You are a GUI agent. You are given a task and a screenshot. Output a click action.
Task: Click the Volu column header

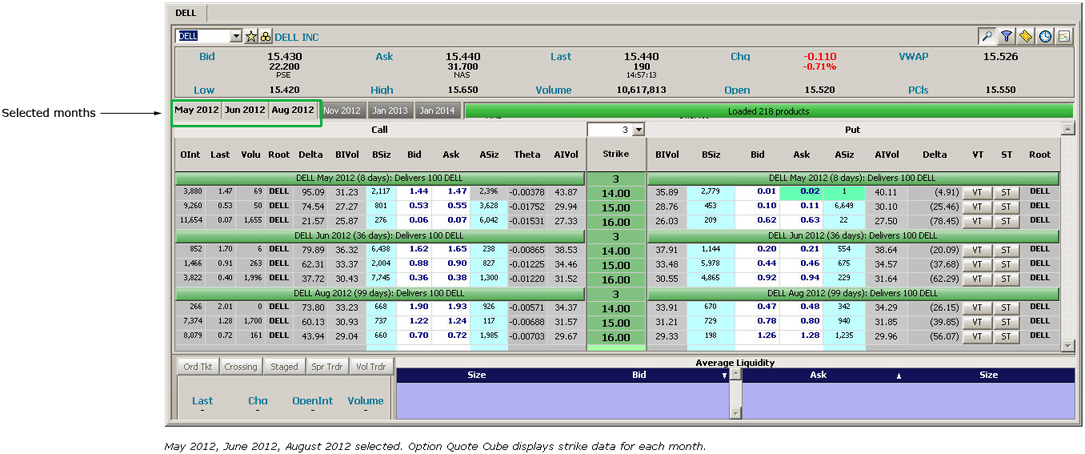250,155
